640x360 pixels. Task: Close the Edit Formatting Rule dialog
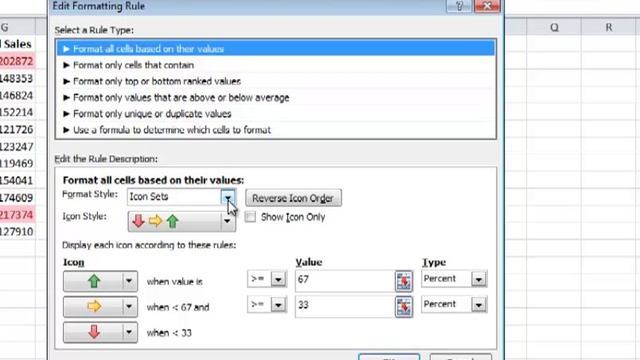tap(487, 6)
